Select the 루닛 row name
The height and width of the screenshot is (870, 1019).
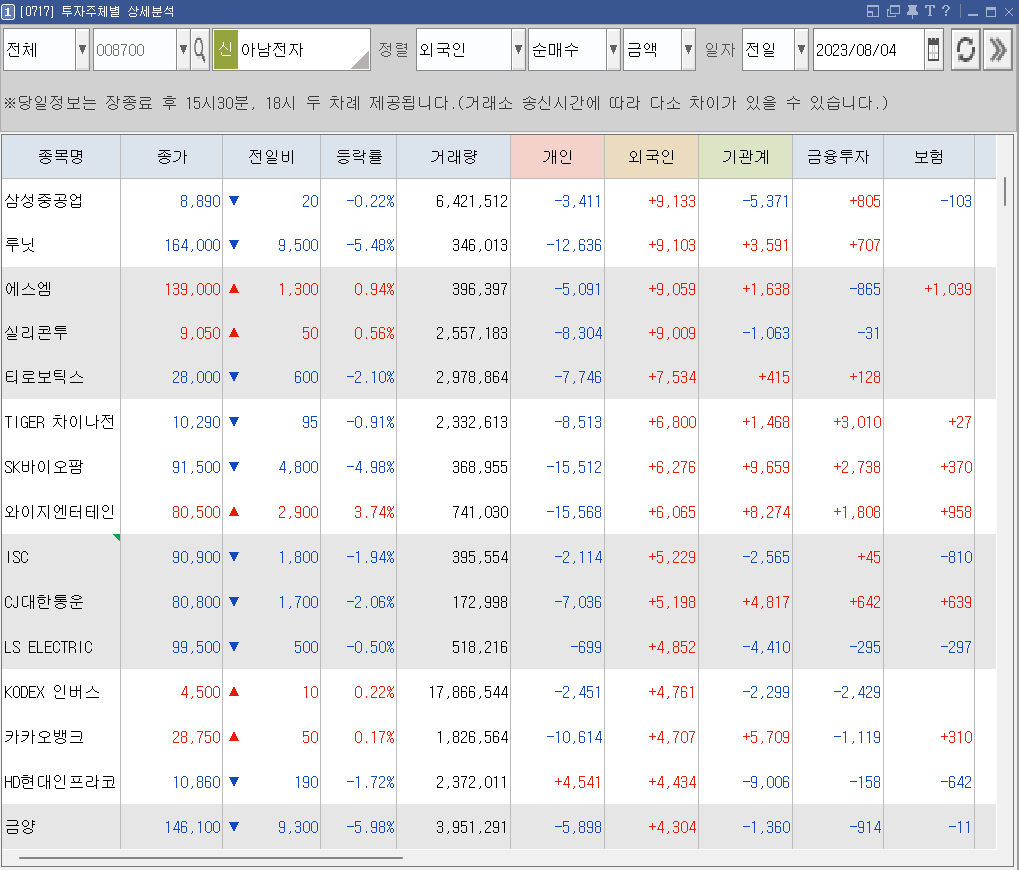(x=19, y=245)
